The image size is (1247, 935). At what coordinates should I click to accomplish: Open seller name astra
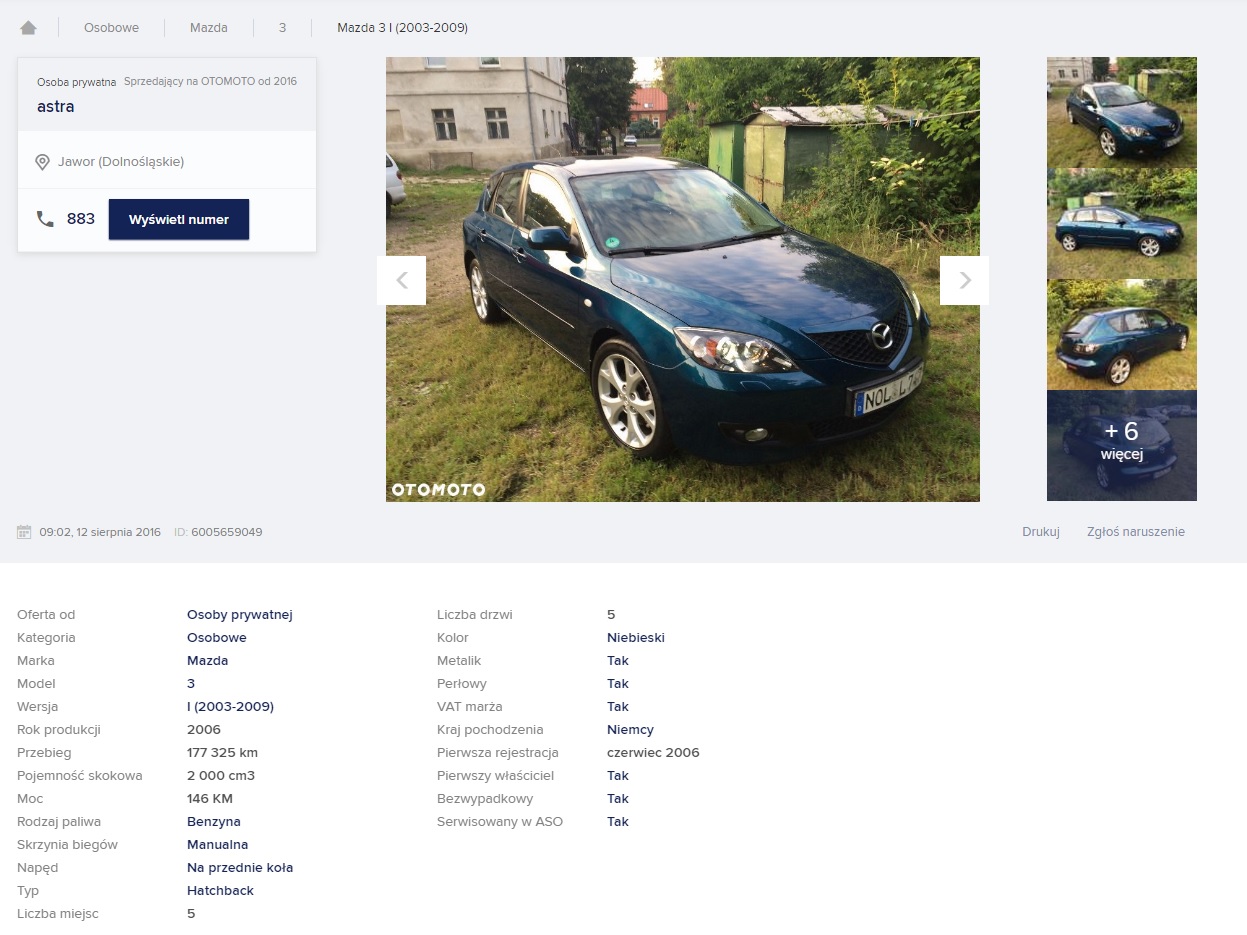click(56, 107)
